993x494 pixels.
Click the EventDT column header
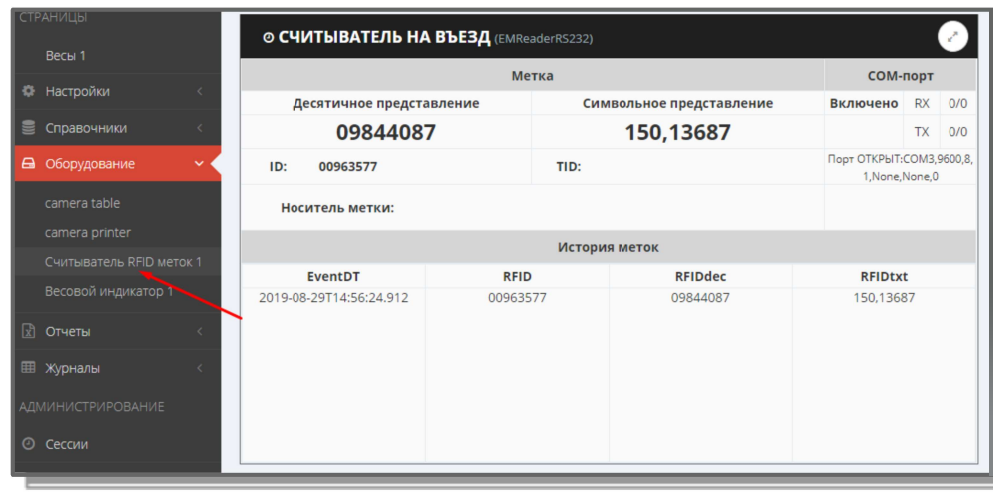pyautogui.click(x=333, y=276)
